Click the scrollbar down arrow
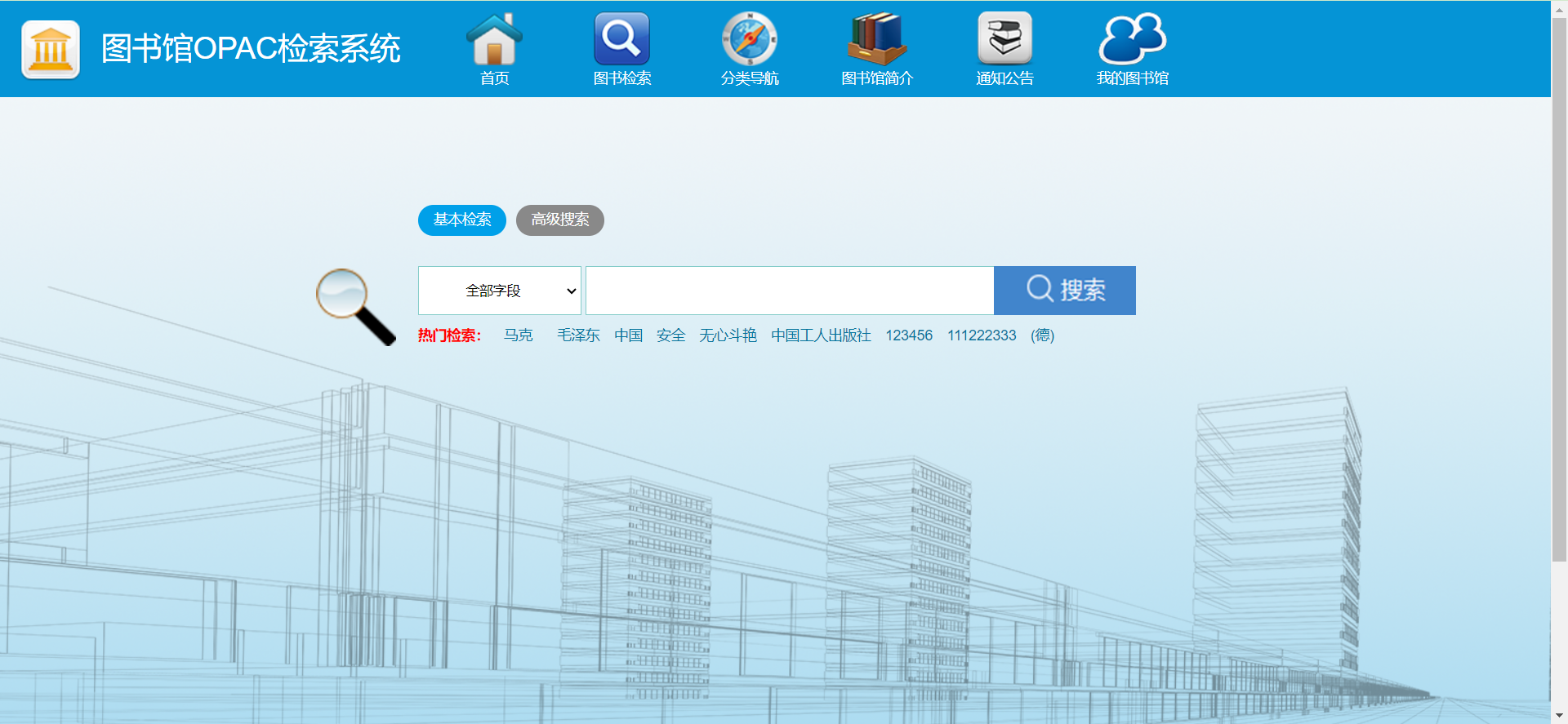1568x724 pixels. [x=1559, y=716]
